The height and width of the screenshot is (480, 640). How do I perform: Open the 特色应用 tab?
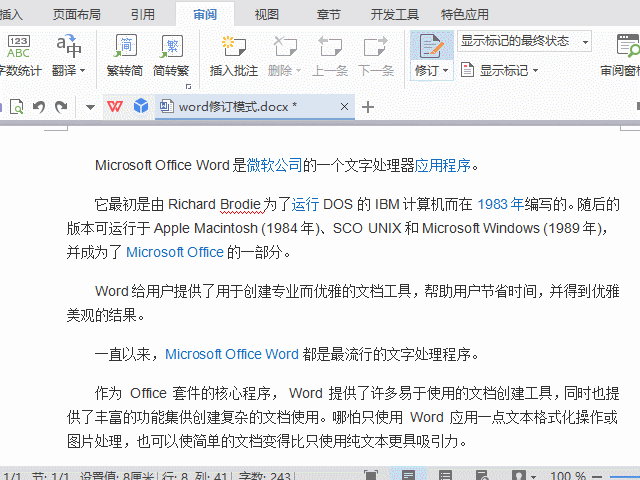point(464,15)
